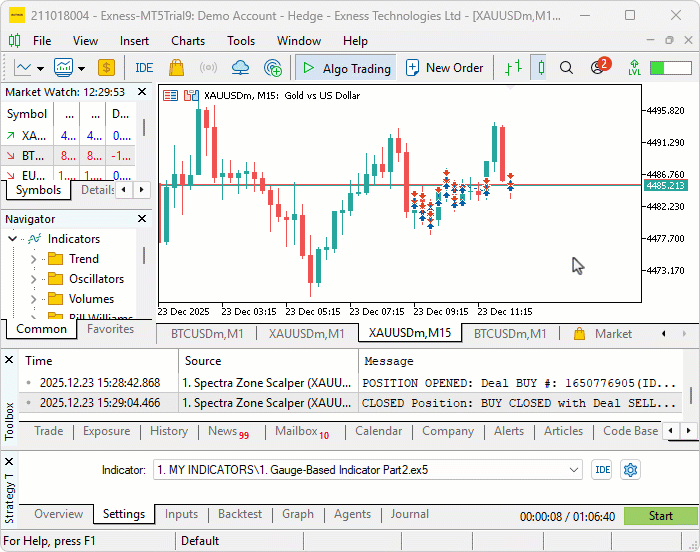The image size is (700, 552).
Task: Switch to the XAUUSDm,M1 chart tab
Action: coord(307,334)
